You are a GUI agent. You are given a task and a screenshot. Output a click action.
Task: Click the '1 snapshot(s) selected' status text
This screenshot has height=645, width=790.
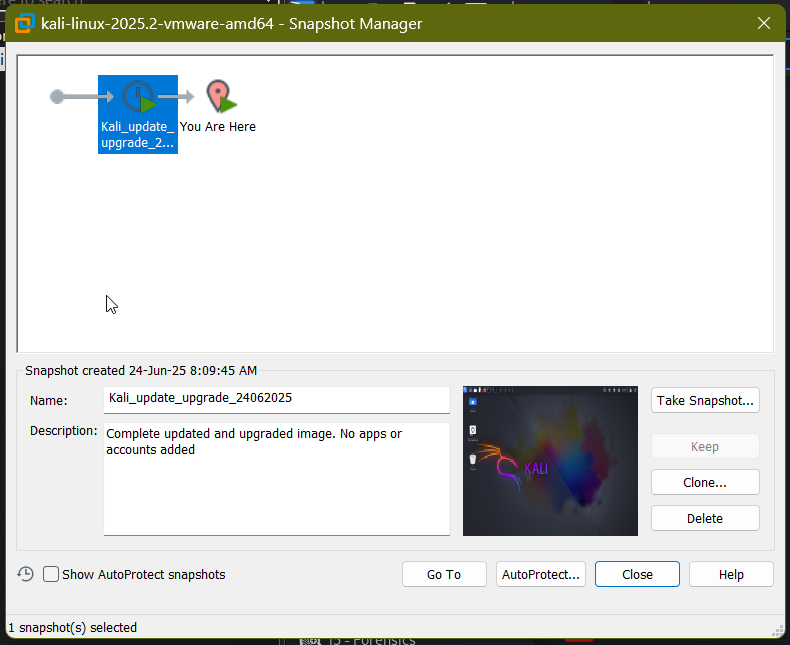pyautogui.click(x=73, y=627)
